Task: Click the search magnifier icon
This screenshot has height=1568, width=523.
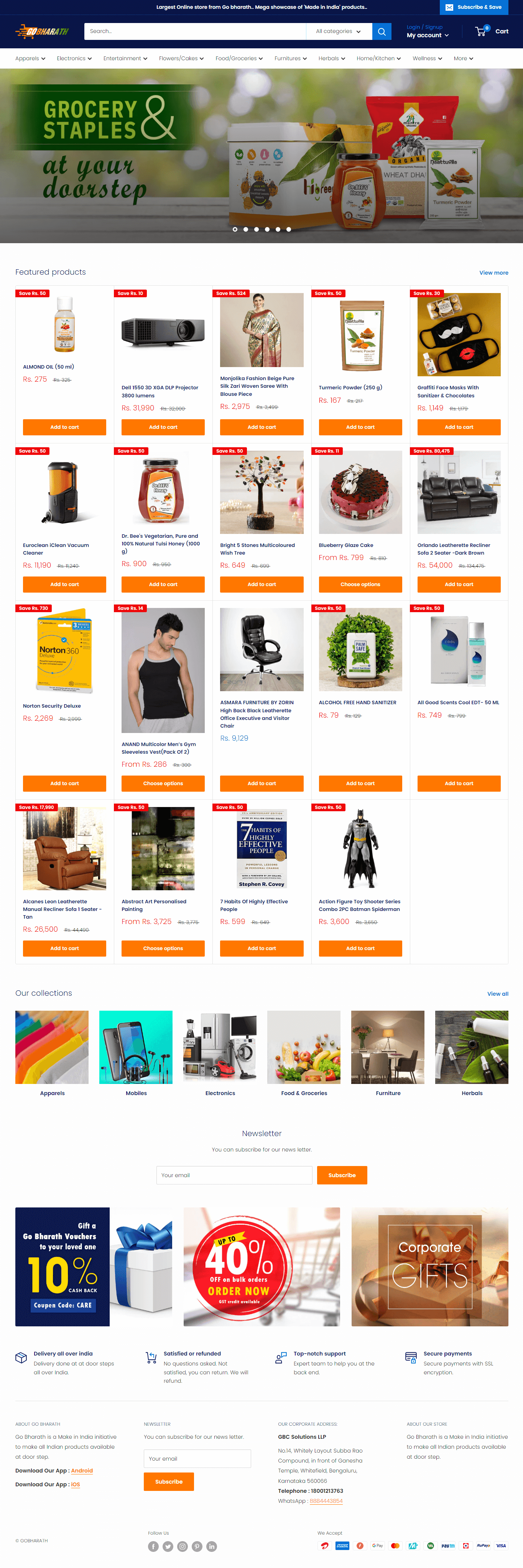Action: 381,32
